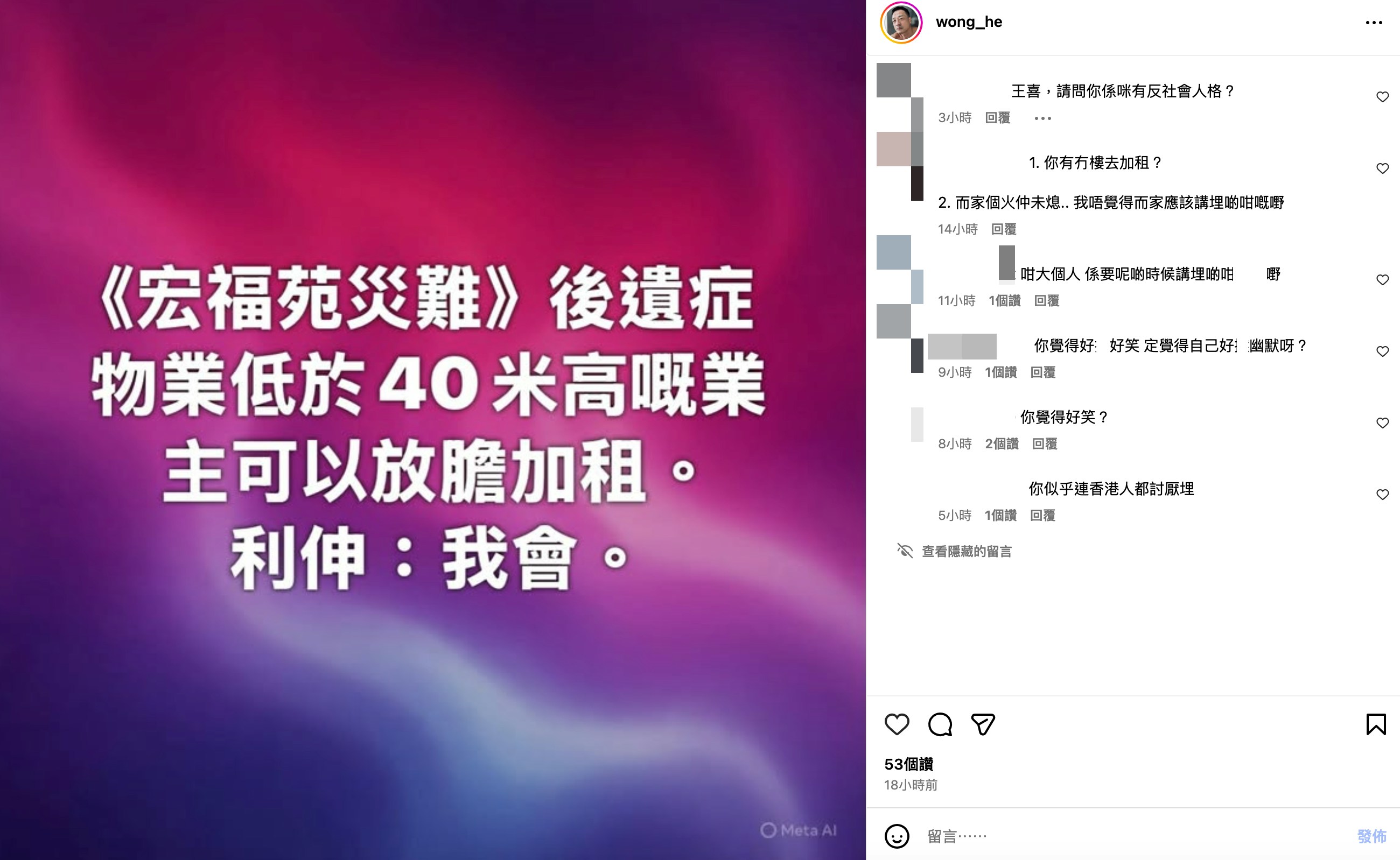Like the comment 你覺得好笑？
The height and width of the screenshot is (860, 1400).
coord(1382,422)
